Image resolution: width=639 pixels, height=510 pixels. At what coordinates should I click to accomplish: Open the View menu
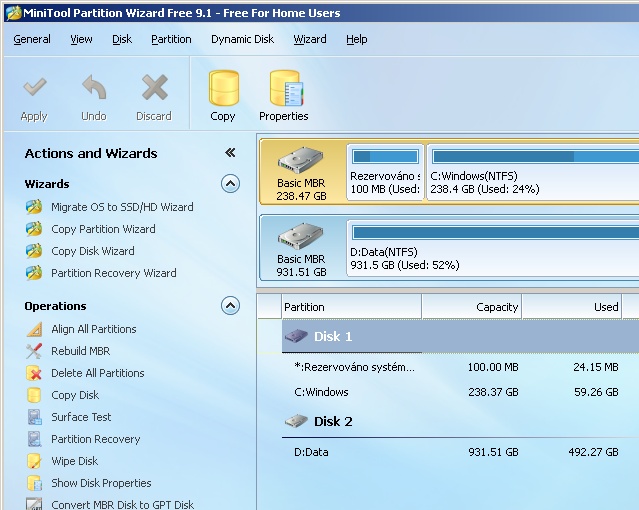[x=81, y=39]
